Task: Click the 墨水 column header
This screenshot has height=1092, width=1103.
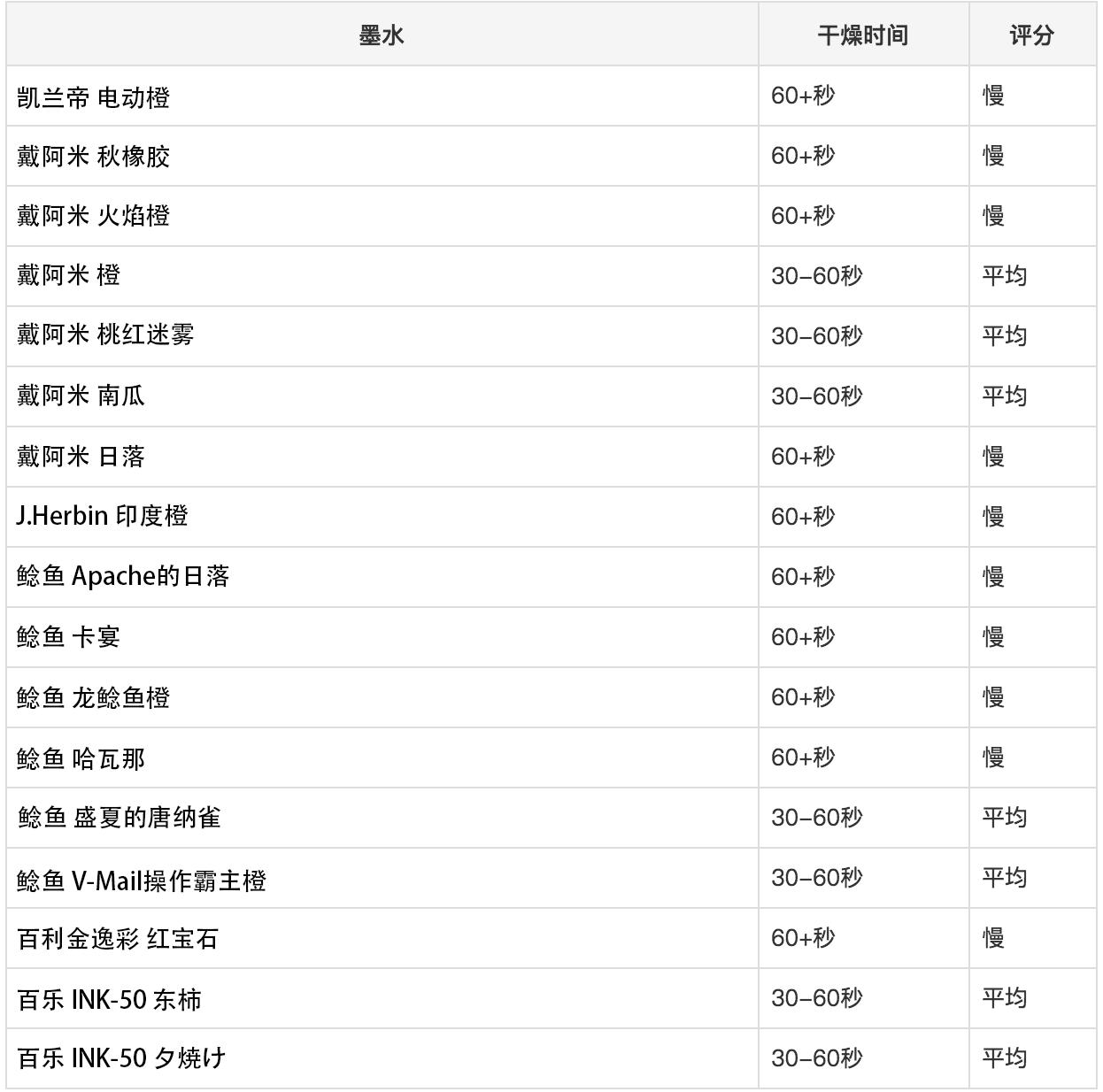Action: 382,35
